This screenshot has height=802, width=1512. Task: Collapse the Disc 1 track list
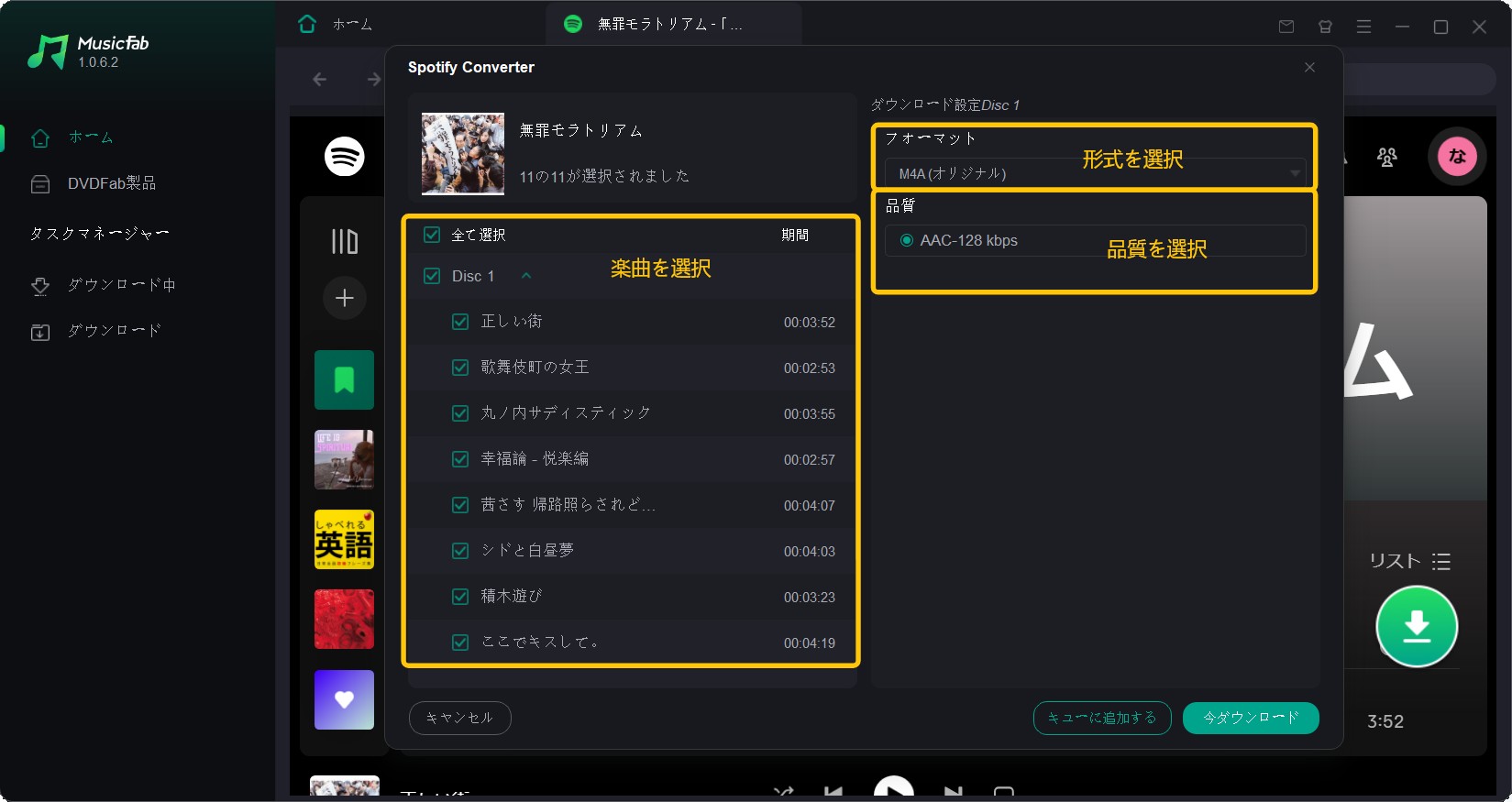526,276
